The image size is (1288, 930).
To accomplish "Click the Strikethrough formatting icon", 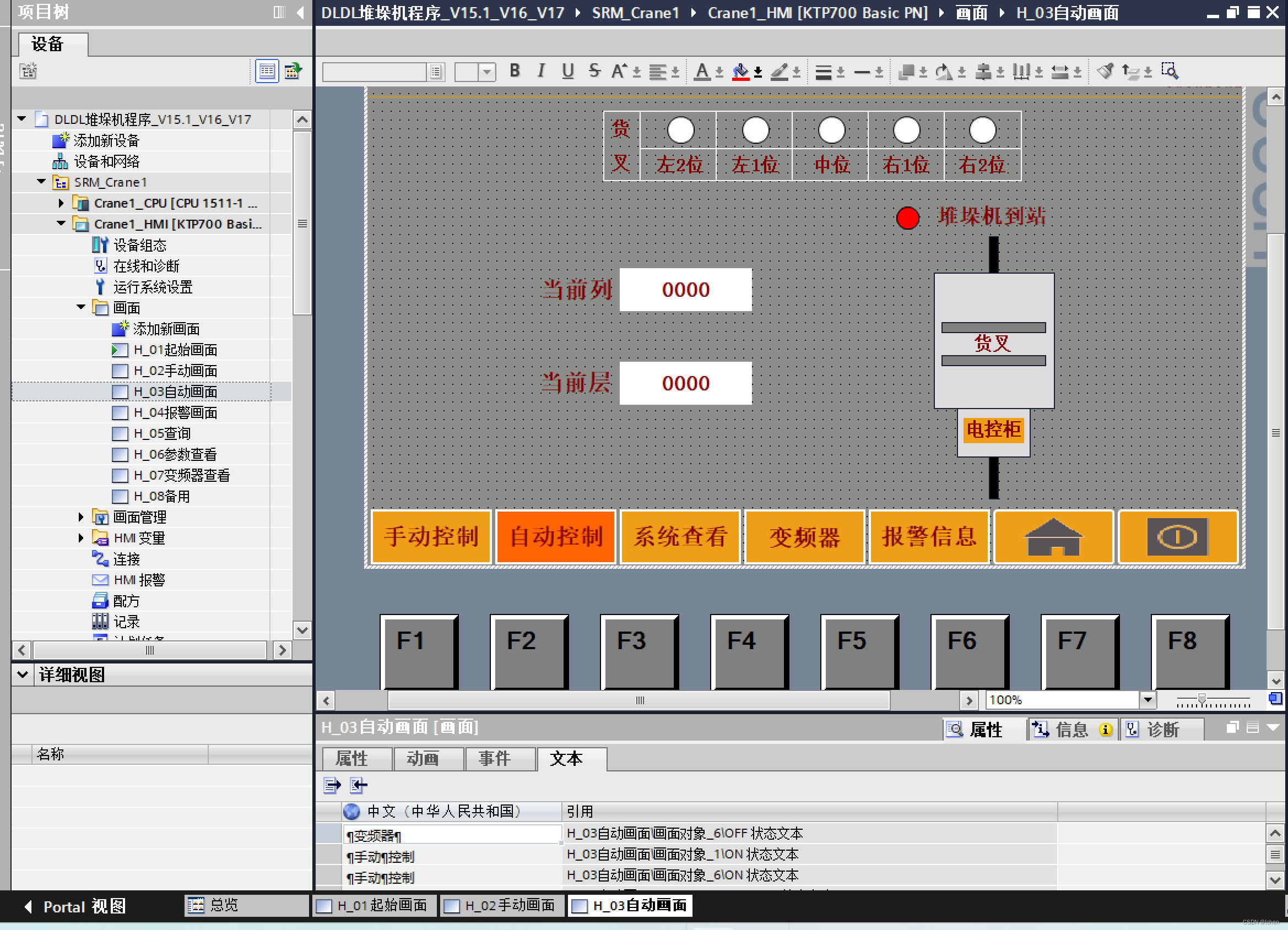I will tap(594, 71).
